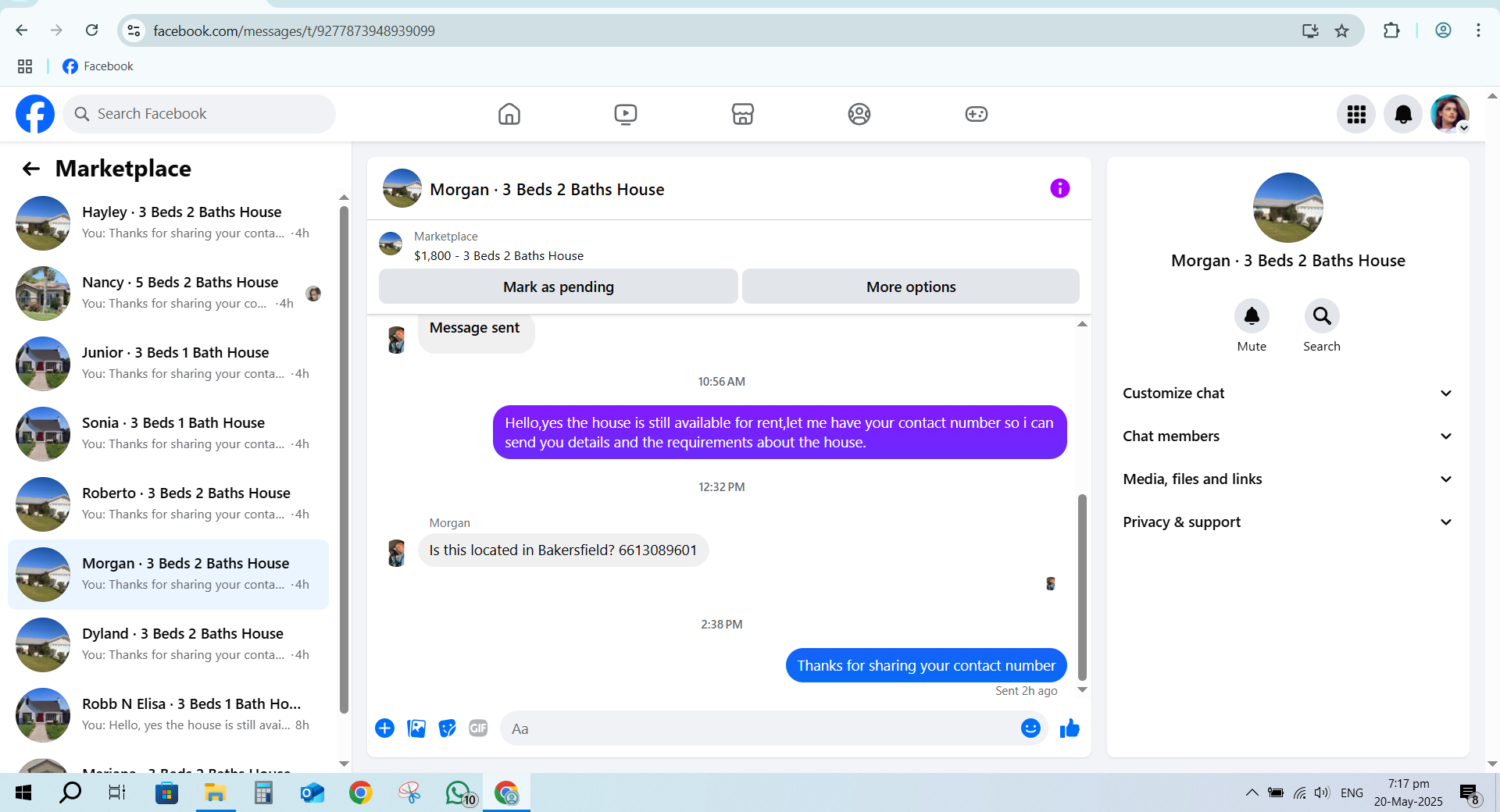Send a thumbs up like
The image size is (1500, 812).
[1070, 728]
